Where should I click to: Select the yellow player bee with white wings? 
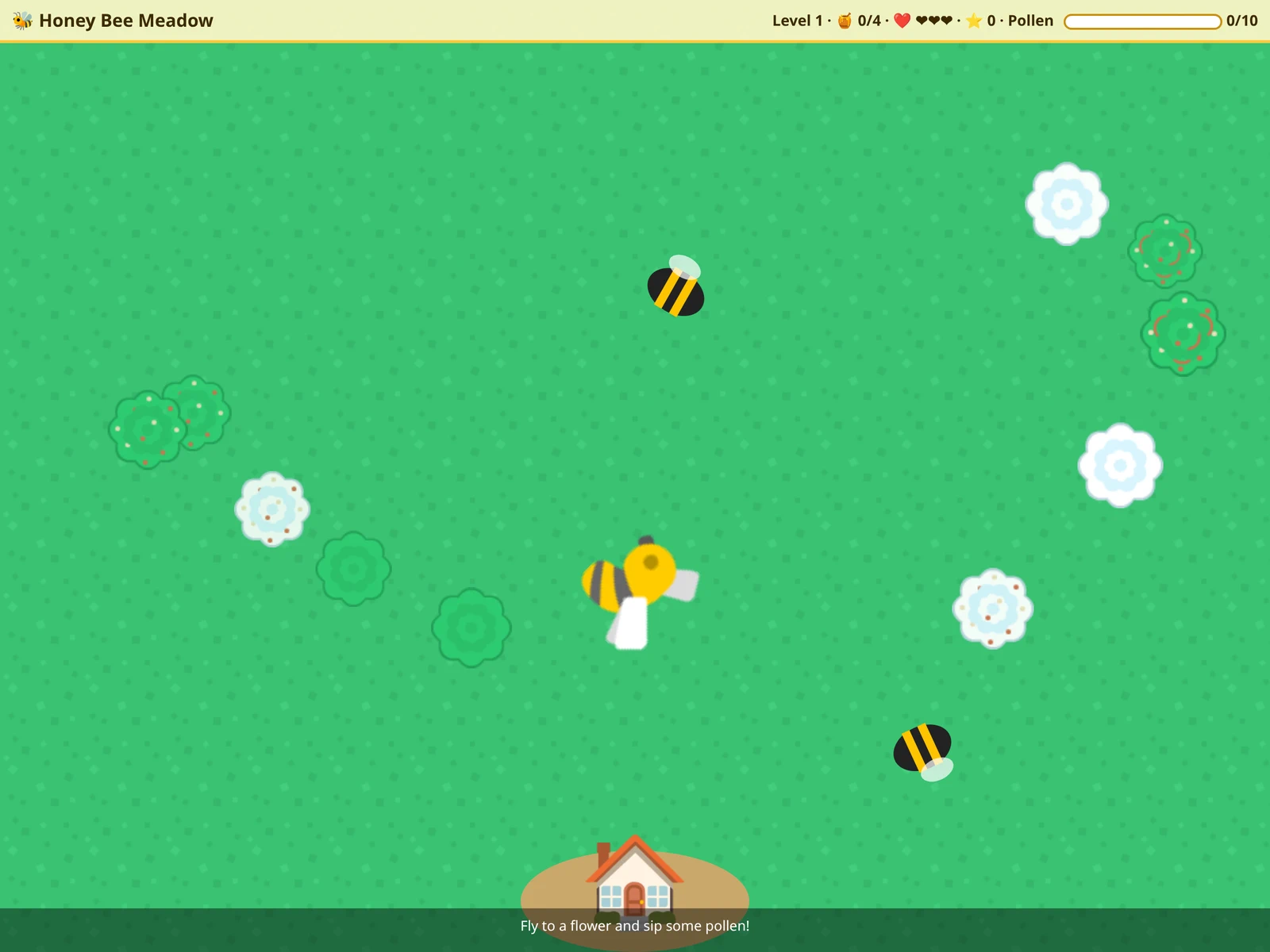pos(639,591)
